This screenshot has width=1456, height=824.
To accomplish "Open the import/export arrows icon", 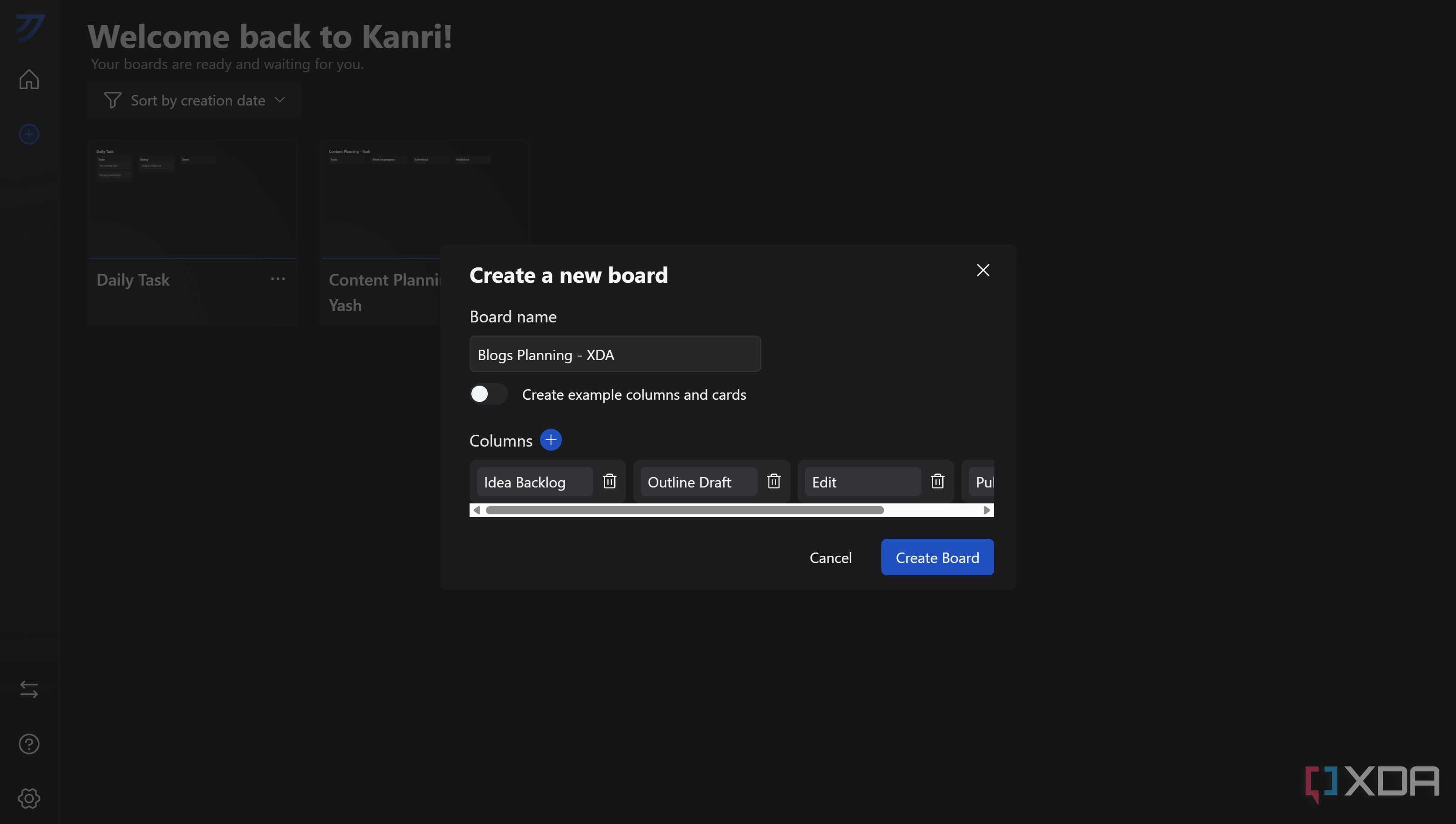I will (29, 689).
